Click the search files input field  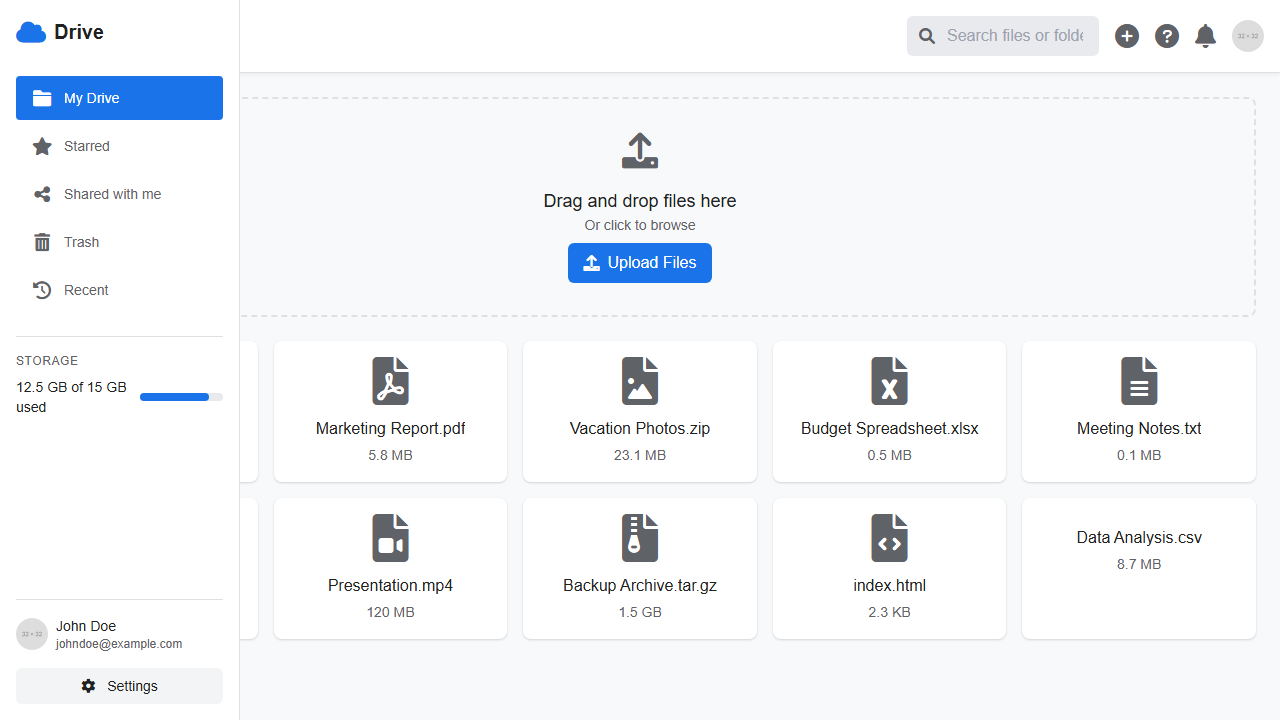pyautogui.click(x=1003, y=35)
